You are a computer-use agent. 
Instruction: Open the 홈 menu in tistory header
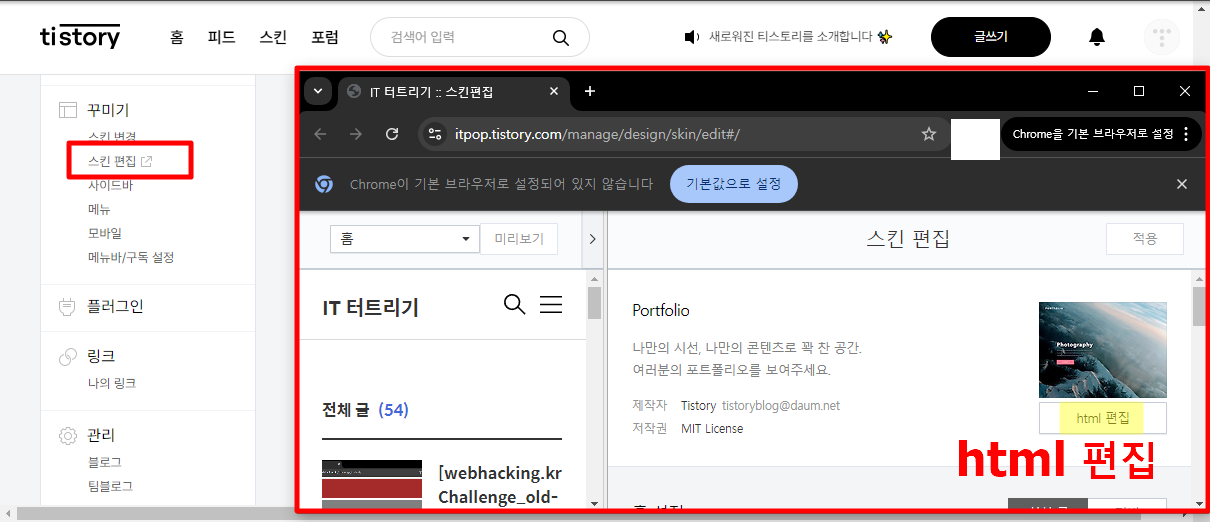177,37
